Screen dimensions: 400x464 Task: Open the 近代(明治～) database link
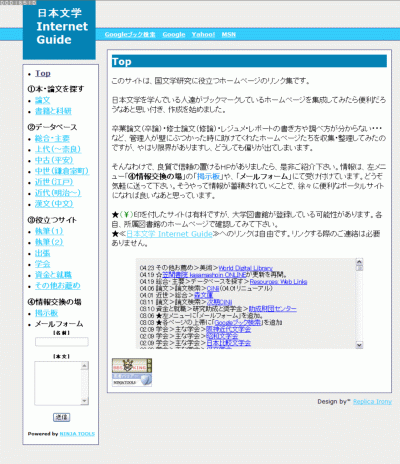(58, 193)
